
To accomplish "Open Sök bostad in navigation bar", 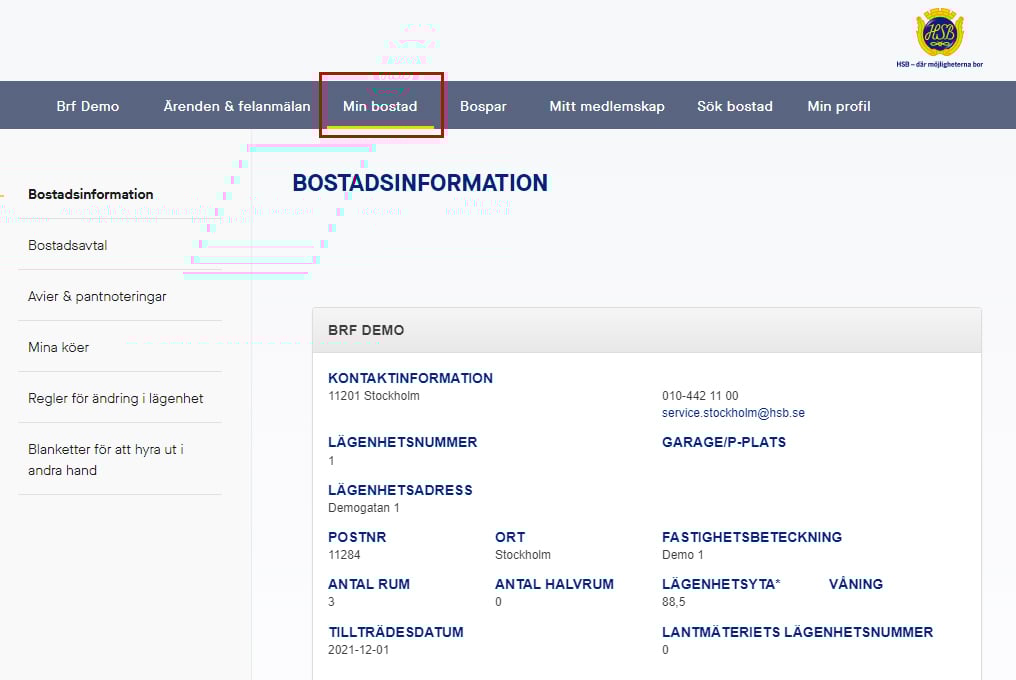I will point(734,106).
